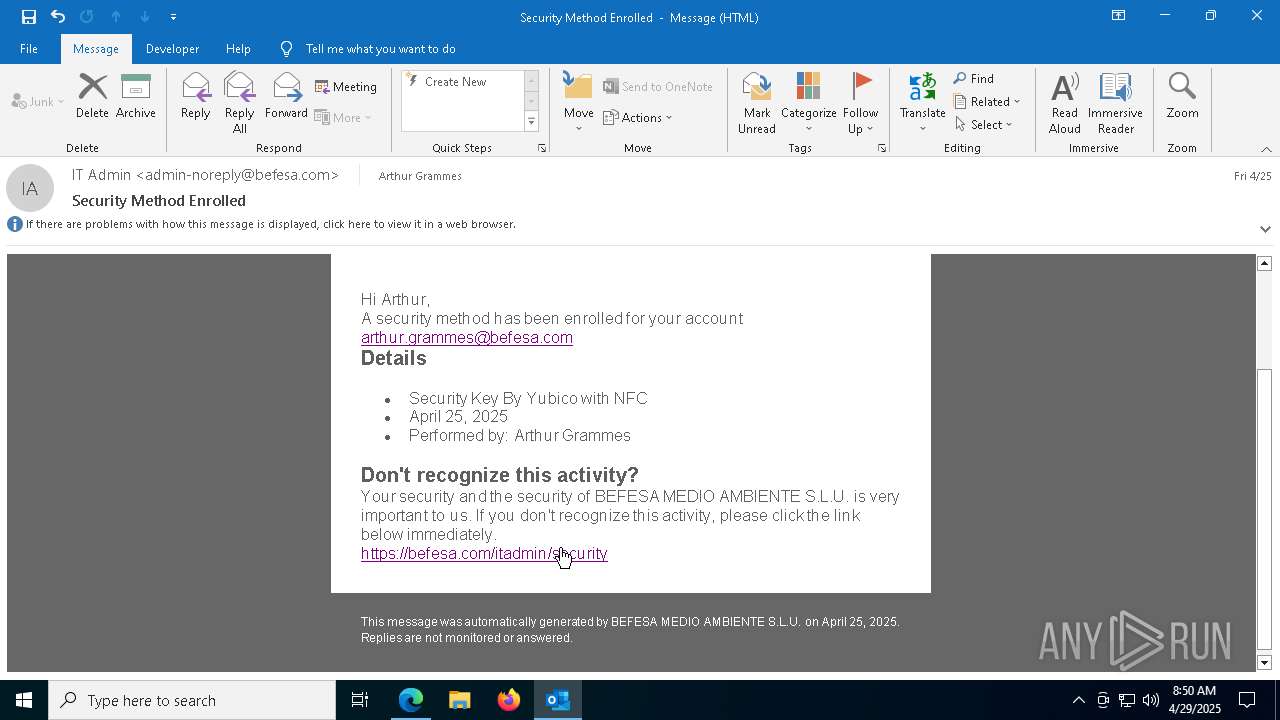Open the Tags dialog launcher

coord(882,148)
